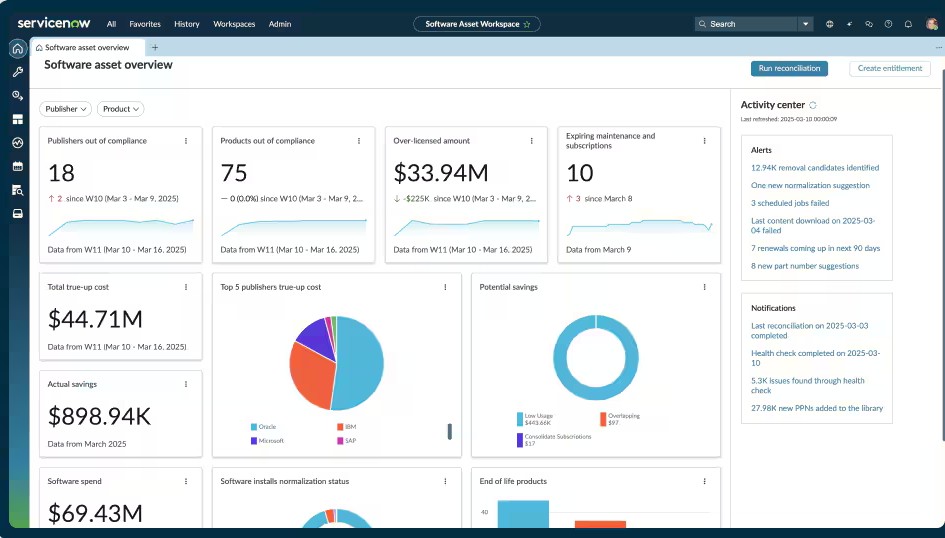The width and height of the screenshot is (945, 538).
Task: Open options menu for normalization status card
Action: [x=445, y=481]
